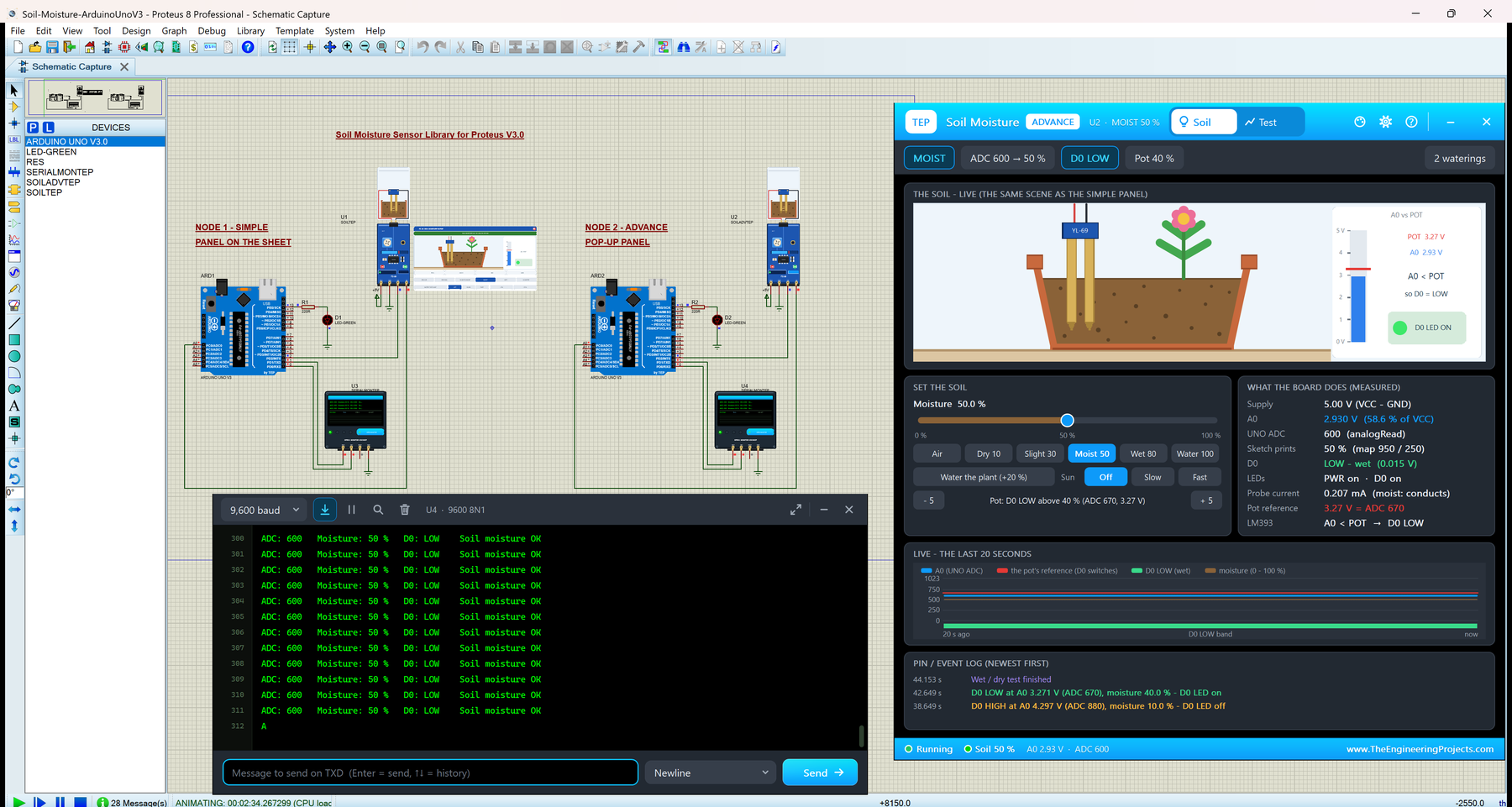
Task: Click the Send button
Action: 820,773
